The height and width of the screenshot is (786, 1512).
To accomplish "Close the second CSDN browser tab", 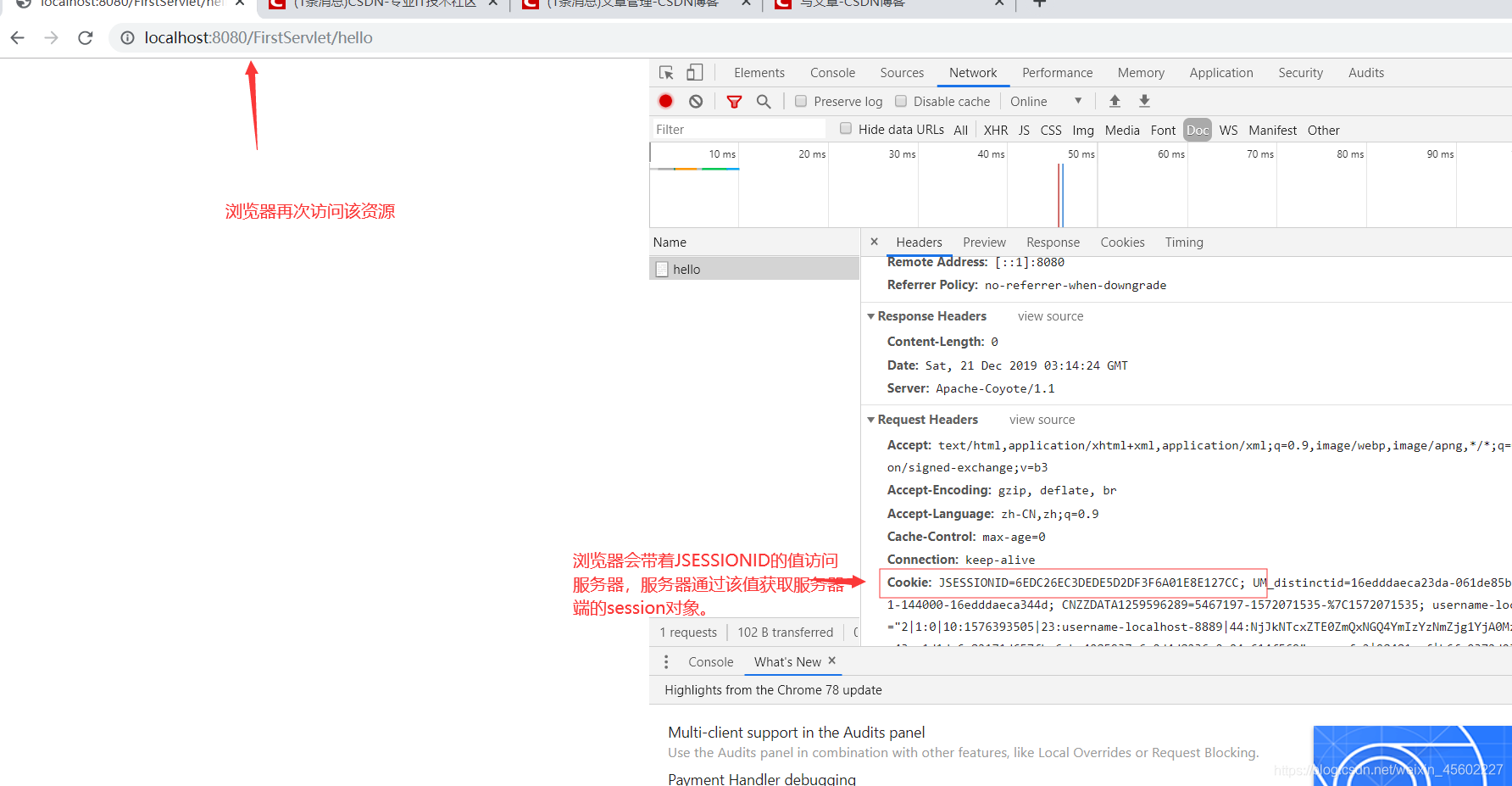I will click(492, 3).
